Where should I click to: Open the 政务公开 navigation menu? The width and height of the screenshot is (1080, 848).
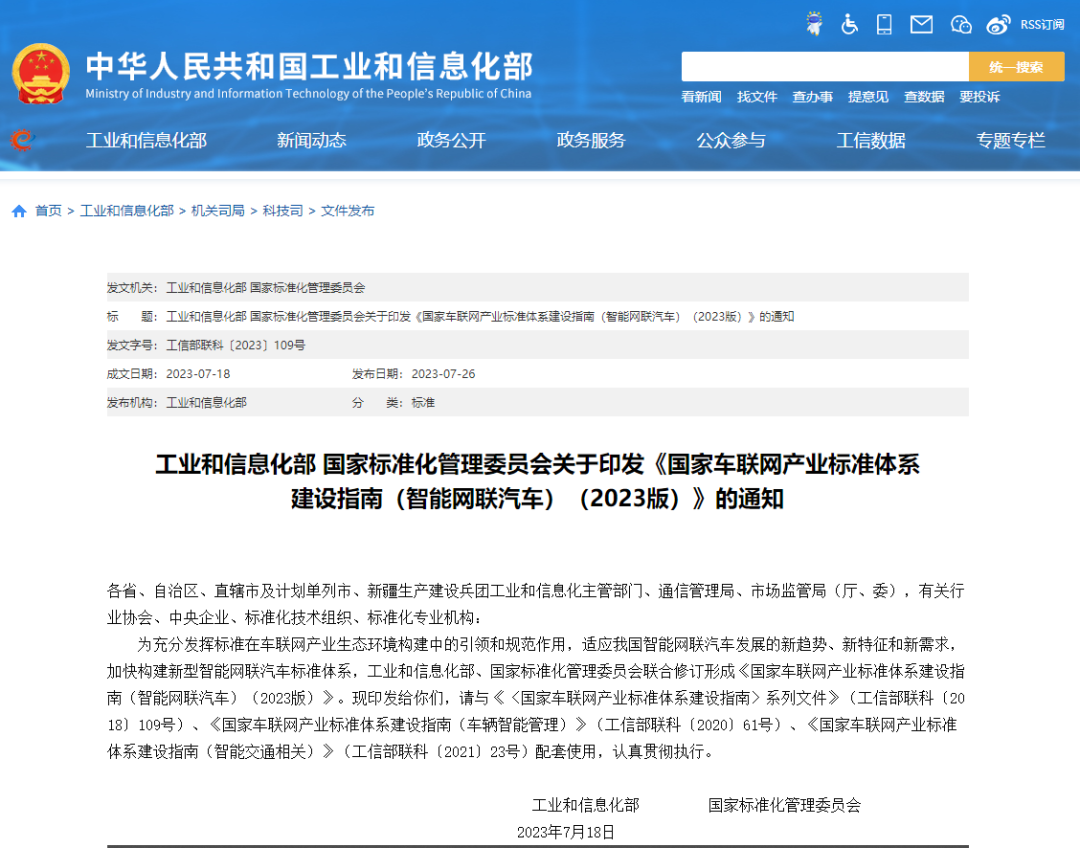coord(451,141)
